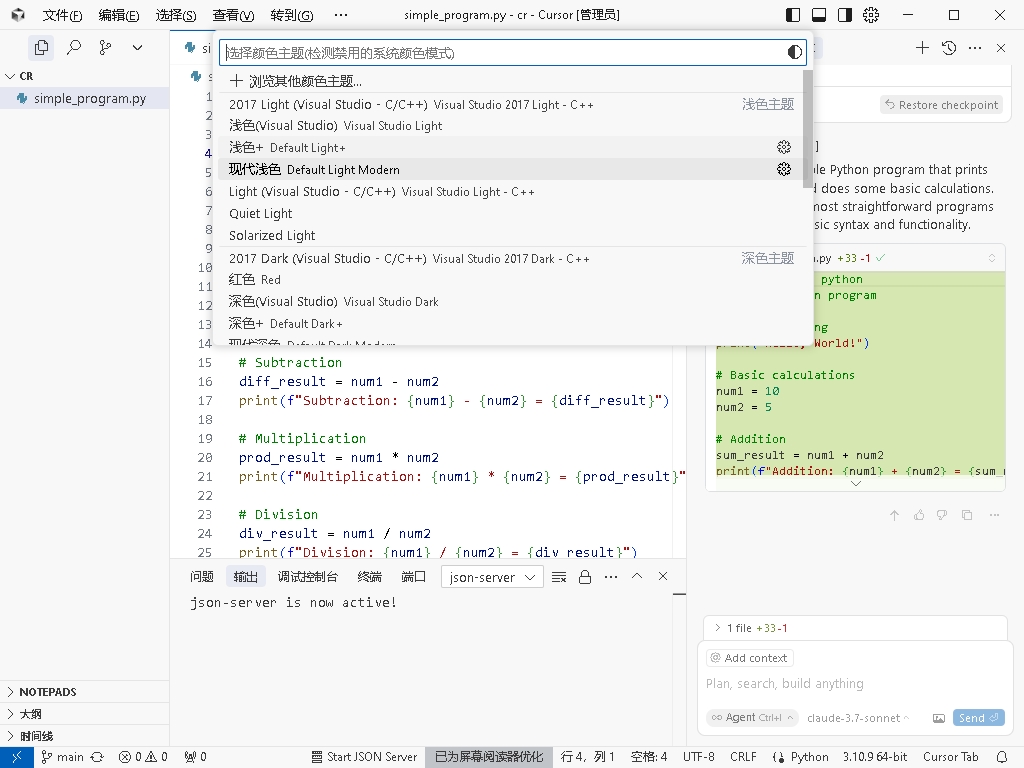
Task: Switch to Problems (问题) panel tab
Action: pos(202,577)
